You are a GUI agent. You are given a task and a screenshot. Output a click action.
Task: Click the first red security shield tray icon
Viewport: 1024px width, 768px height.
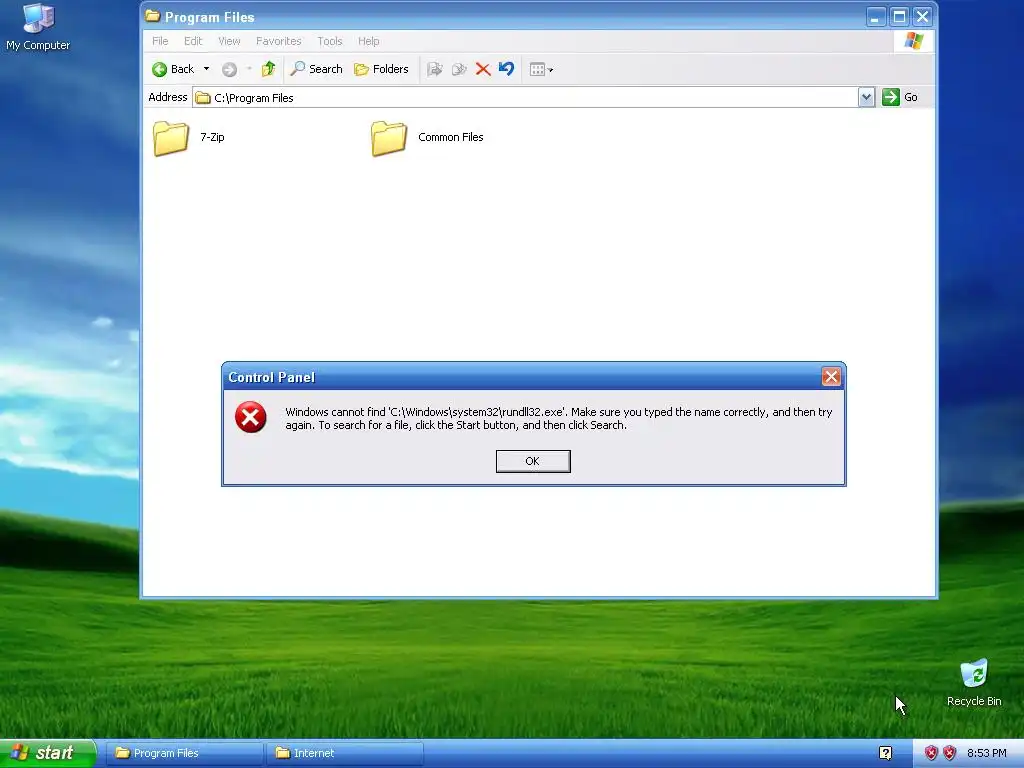click(931, 753)
